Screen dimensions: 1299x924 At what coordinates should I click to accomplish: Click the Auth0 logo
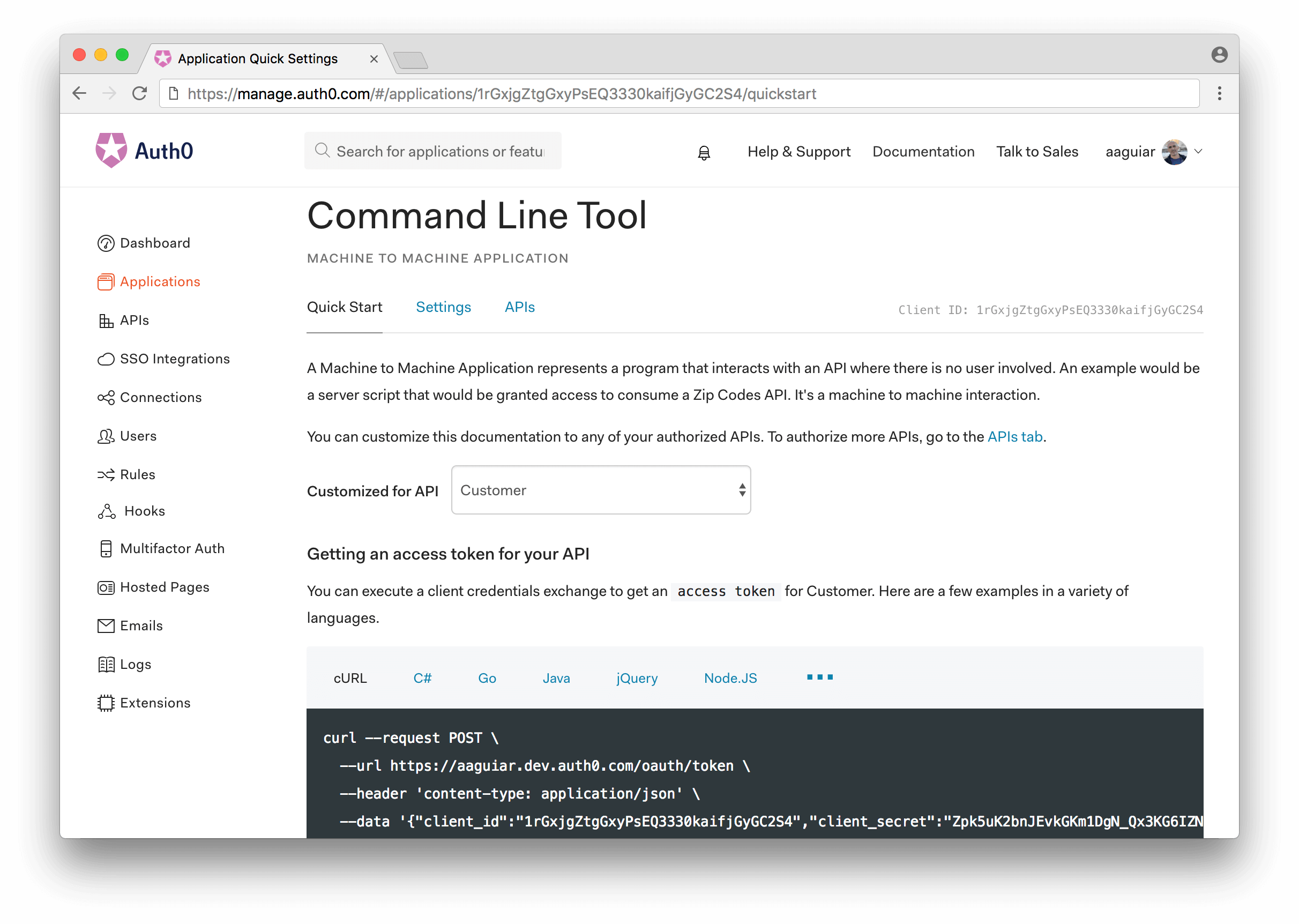tap(145, 151)
